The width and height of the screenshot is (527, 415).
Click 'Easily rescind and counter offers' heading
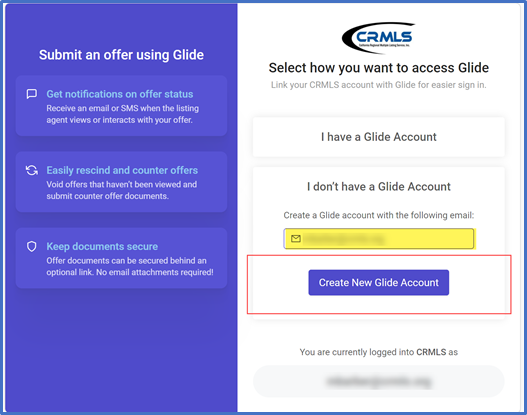coord(122,170)
